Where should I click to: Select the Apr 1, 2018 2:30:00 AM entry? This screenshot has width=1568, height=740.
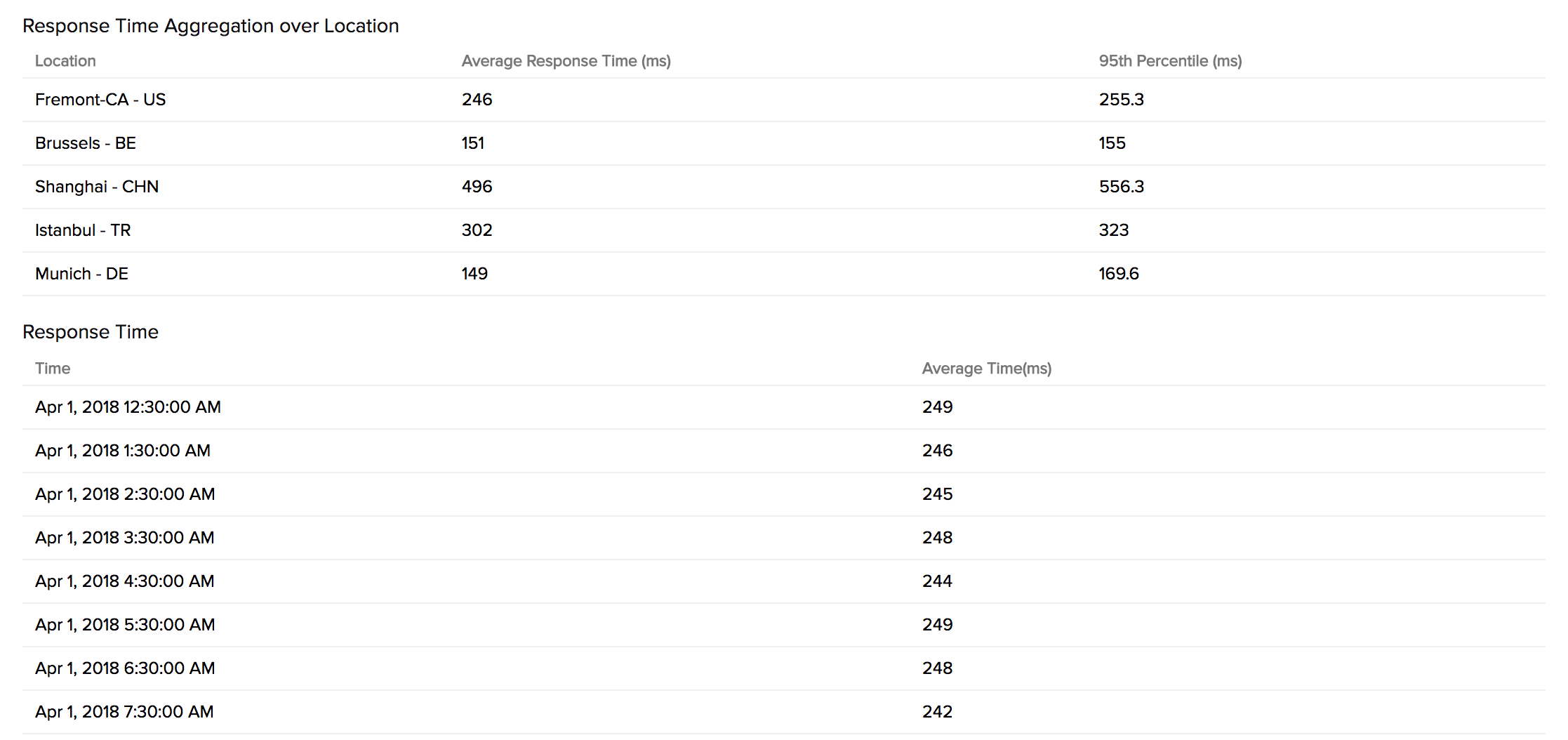[x=125, y=494]
